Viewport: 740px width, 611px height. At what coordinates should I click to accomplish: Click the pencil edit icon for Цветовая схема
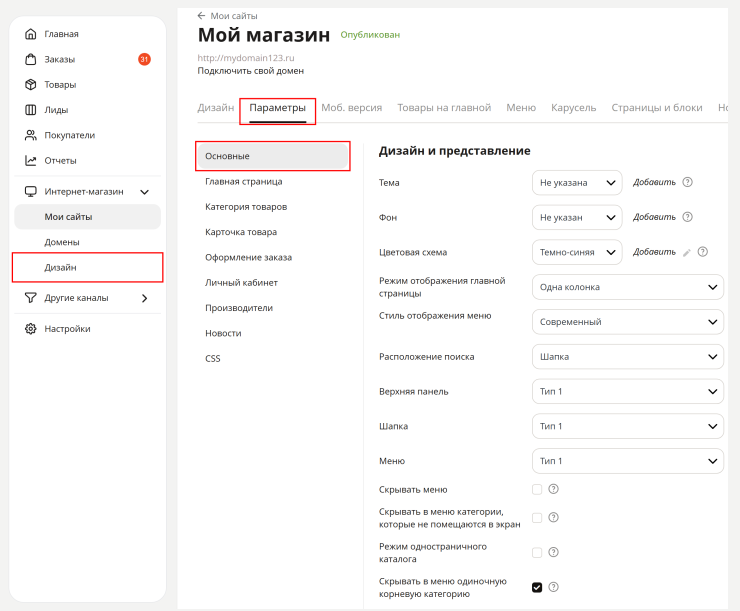point(687,253)
